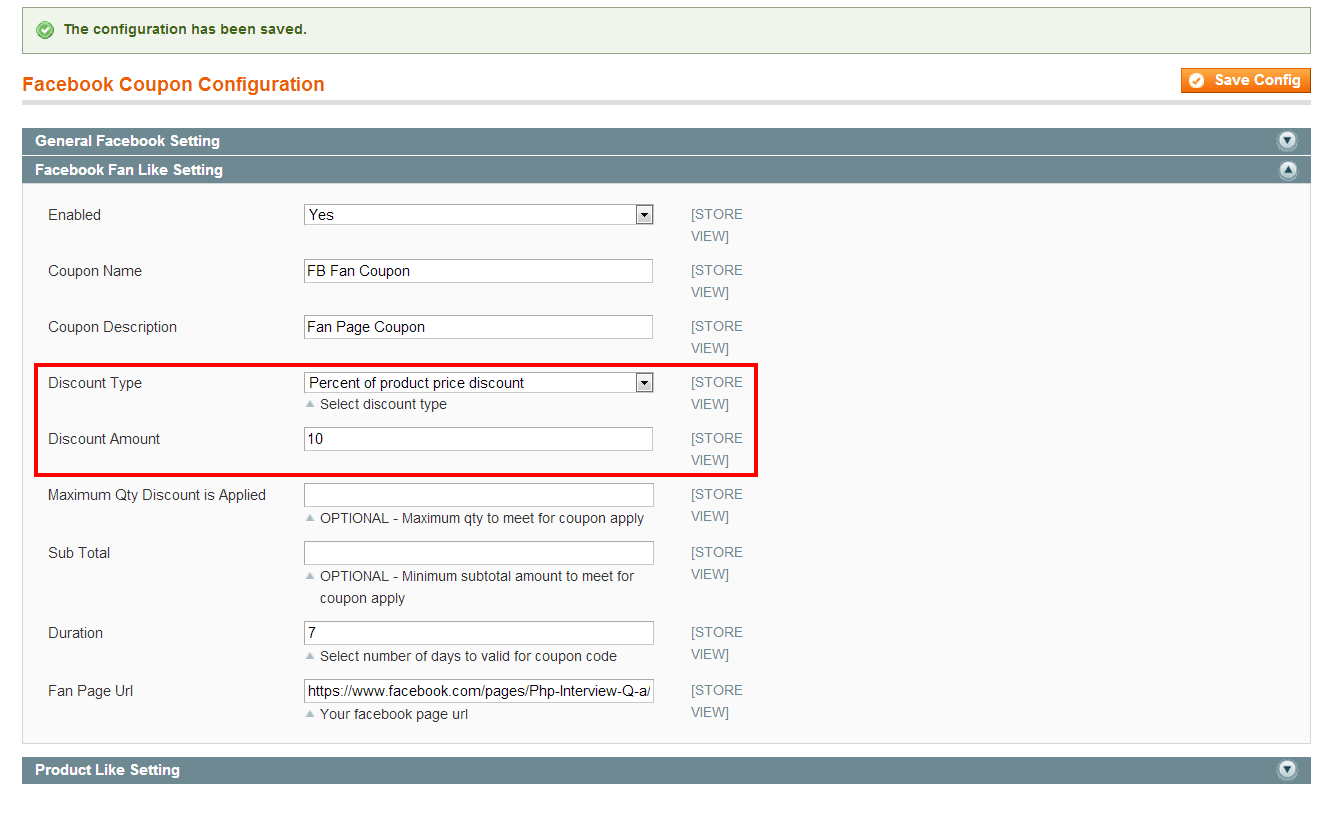The width and height of the screenshot is (1333, 817).
Task: Click the green success checkmark icon
Action: pos(44,29)
